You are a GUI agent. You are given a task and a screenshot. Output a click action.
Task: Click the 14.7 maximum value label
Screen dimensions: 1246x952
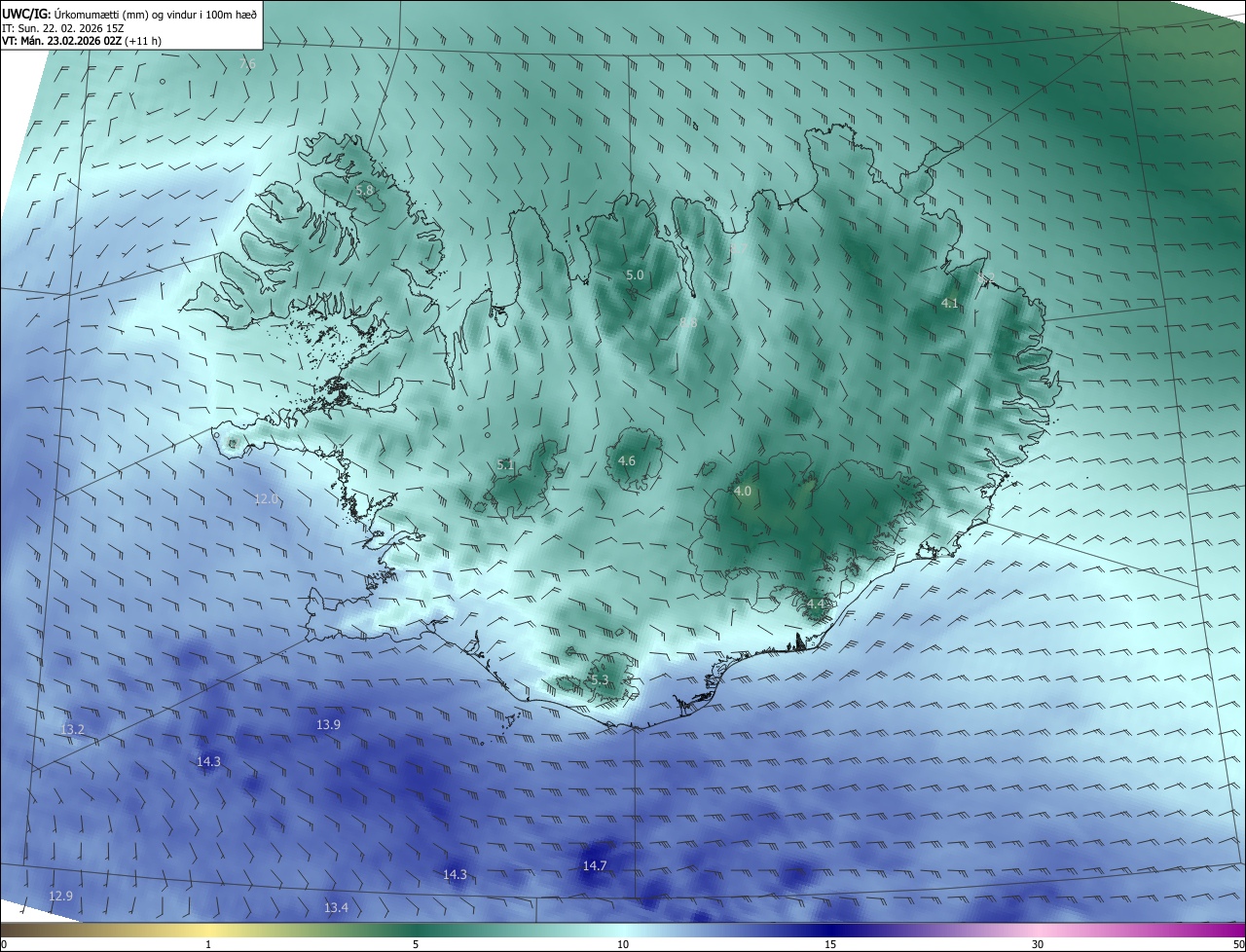click(595, 865)
